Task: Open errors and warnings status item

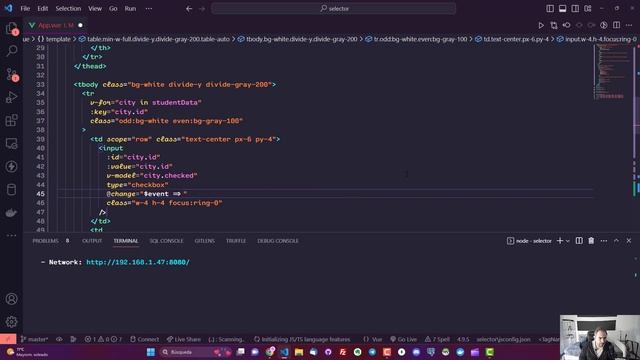Action: click(x=103, y=339)
